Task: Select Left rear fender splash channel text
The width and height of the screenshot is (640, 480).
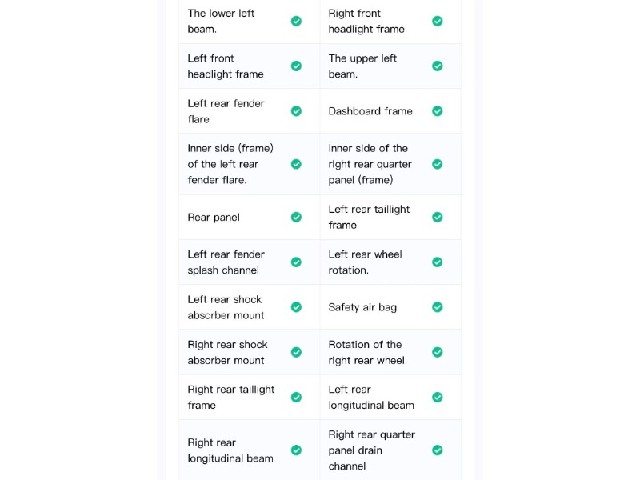Action: pyautogui.click(x=226, y=262)
